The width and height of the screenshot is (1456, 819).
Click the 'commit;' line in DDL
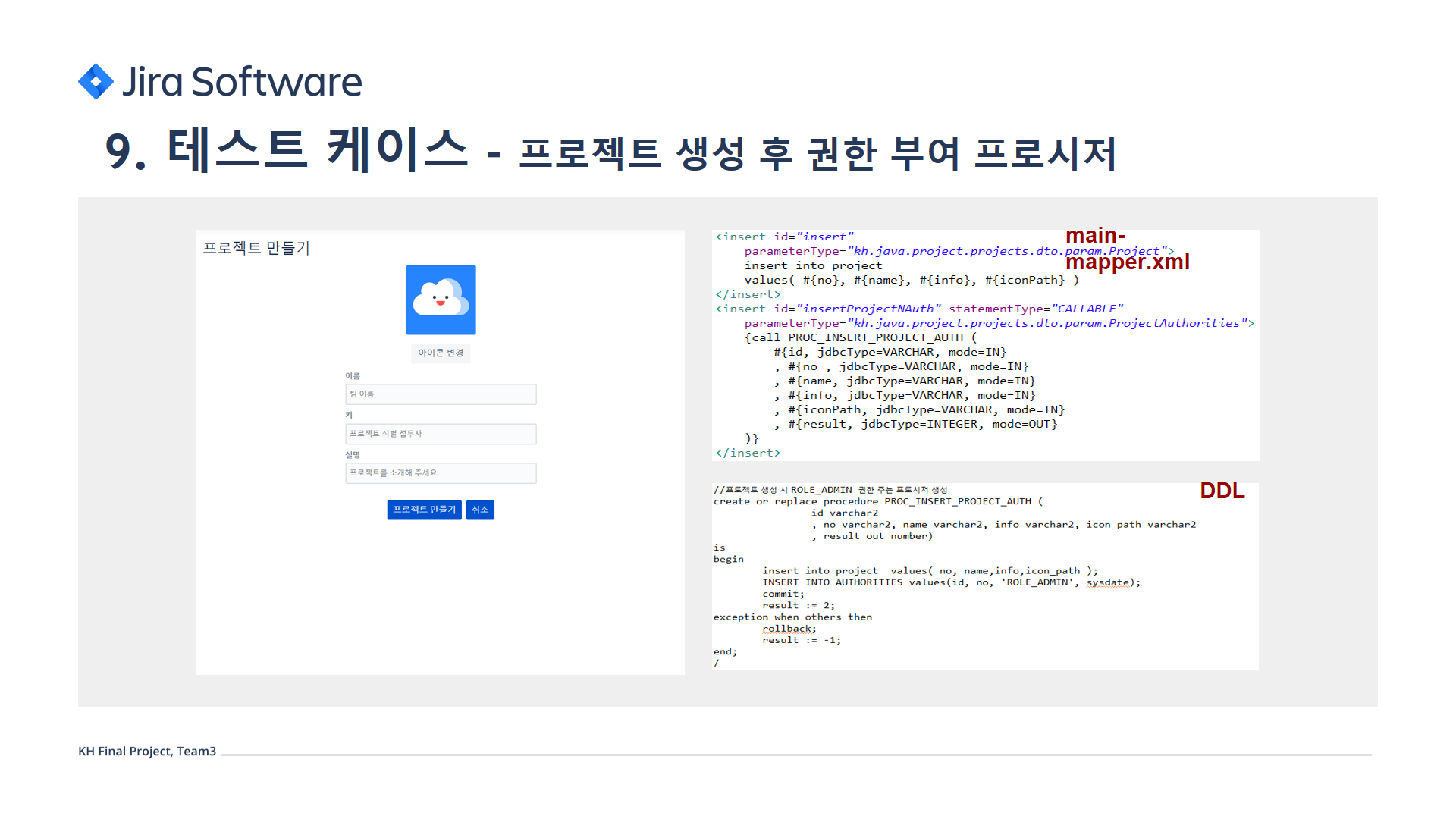(x=783, y=594)
